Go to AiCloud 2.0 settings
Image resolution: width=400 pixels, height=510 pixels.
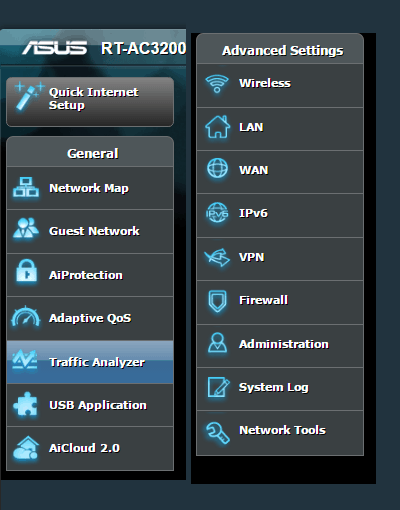pyautogui.click(x=90, y=448)
